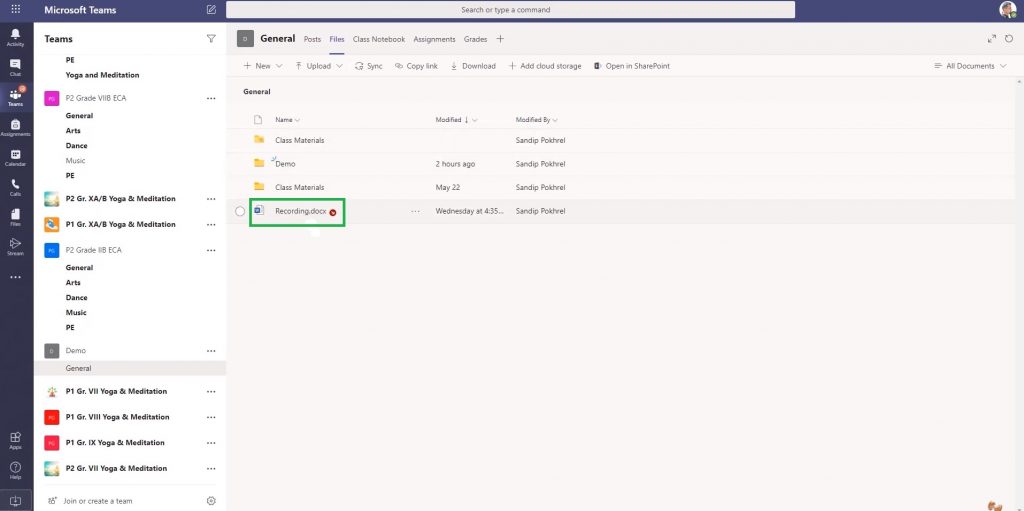This screenshot has height=511, width=1024.
Task: Open Stream in the left rail
Action: point(16,247)
